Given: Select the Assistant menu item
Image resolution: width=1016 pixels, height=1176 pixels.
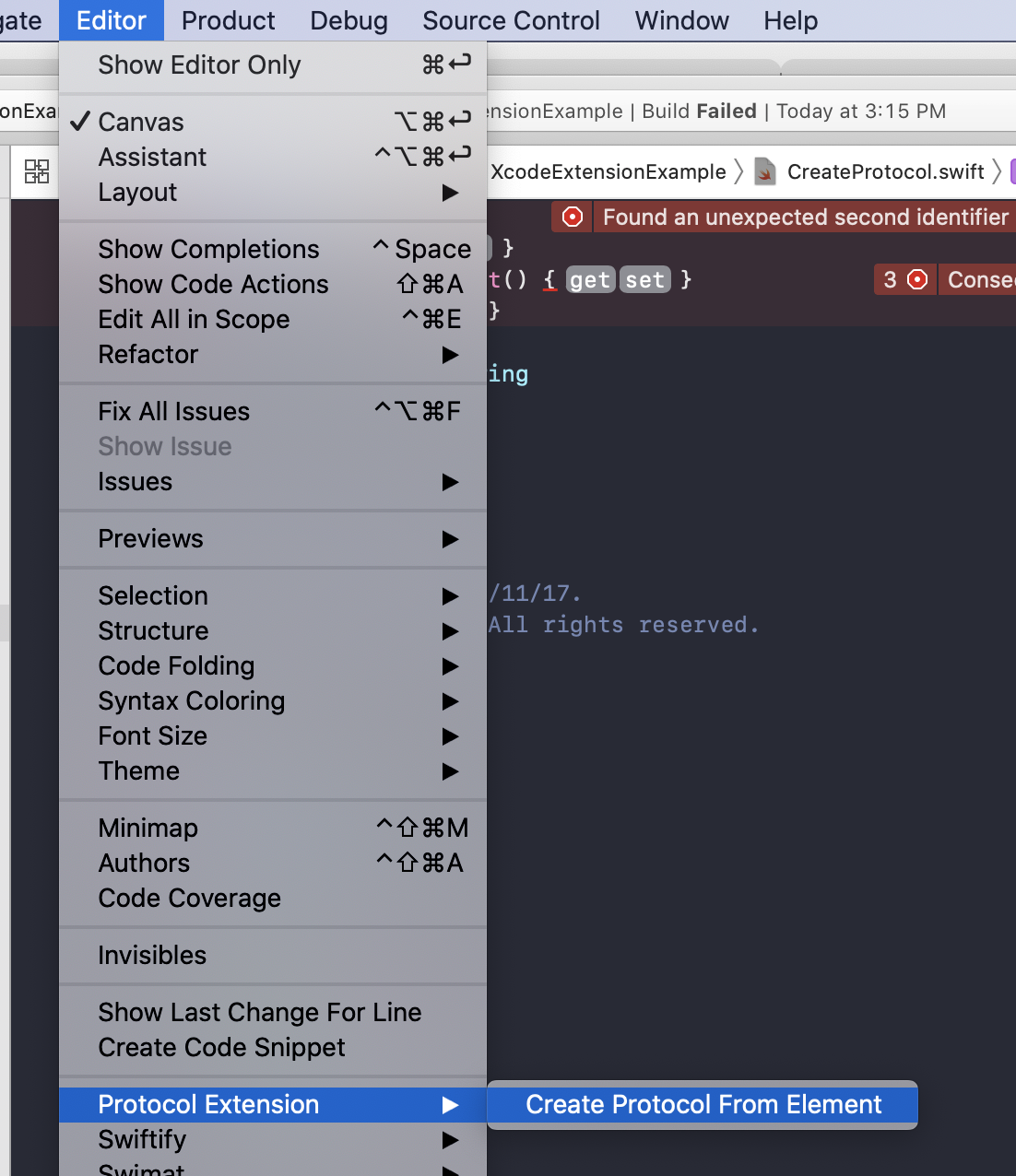Looking at the screenshot, I should point(273,158).
